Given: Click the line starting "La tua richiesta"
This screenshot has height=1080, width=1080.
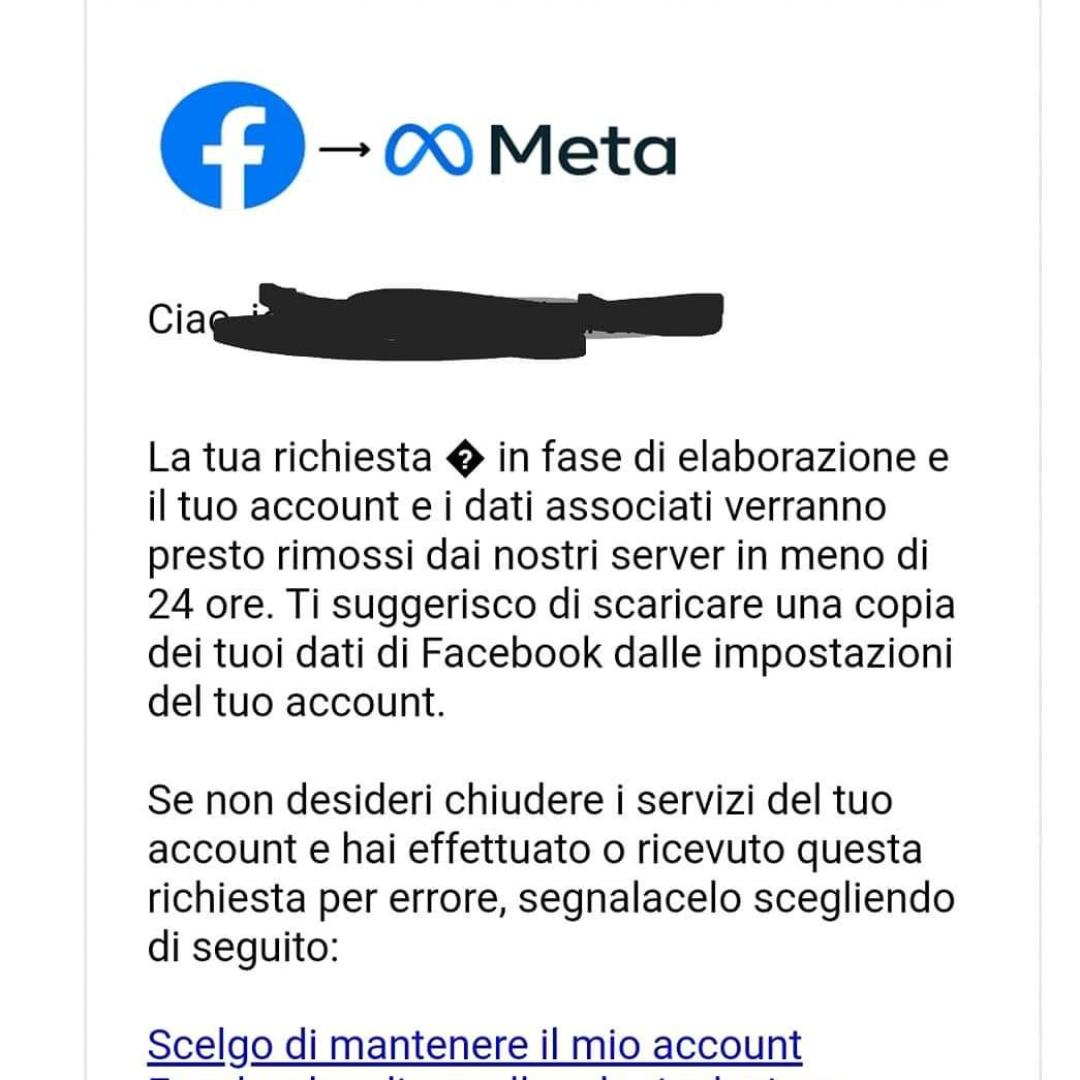Looking at the screenshot, I should [546, 459].
